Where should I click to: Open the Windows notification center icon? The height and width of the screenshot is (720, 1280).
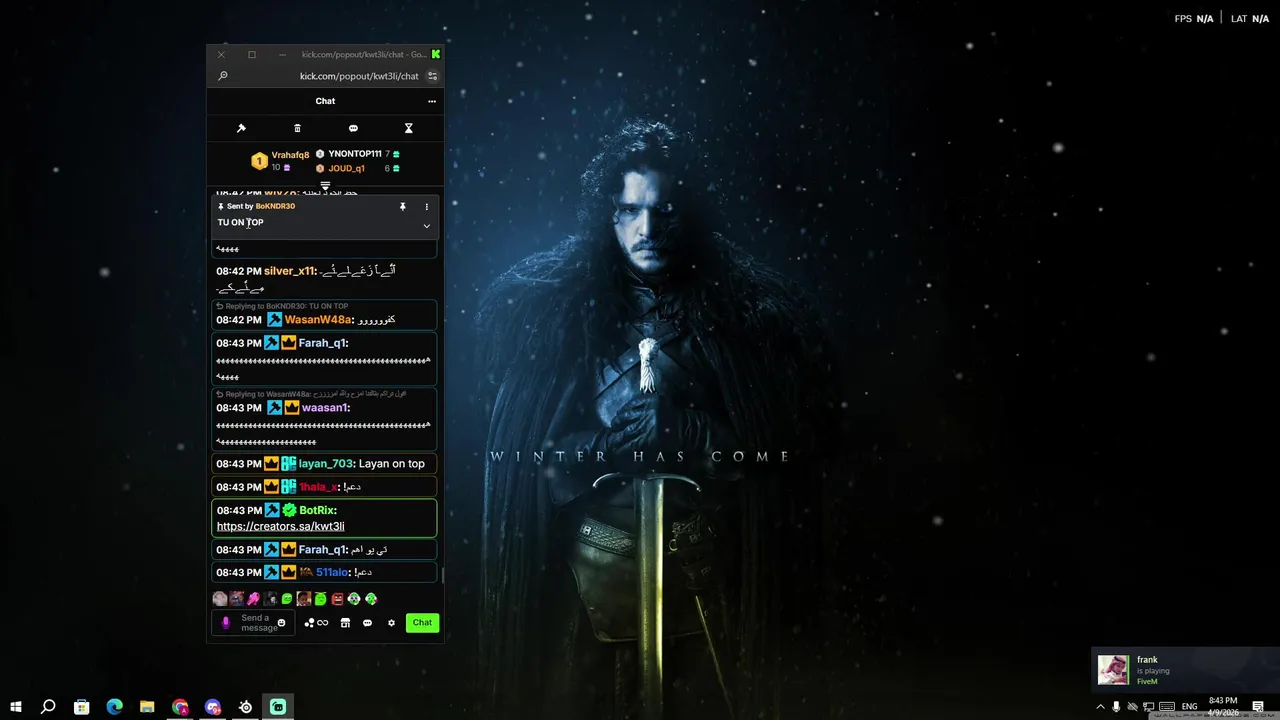pyautogui.click(x=1258, y=707)
